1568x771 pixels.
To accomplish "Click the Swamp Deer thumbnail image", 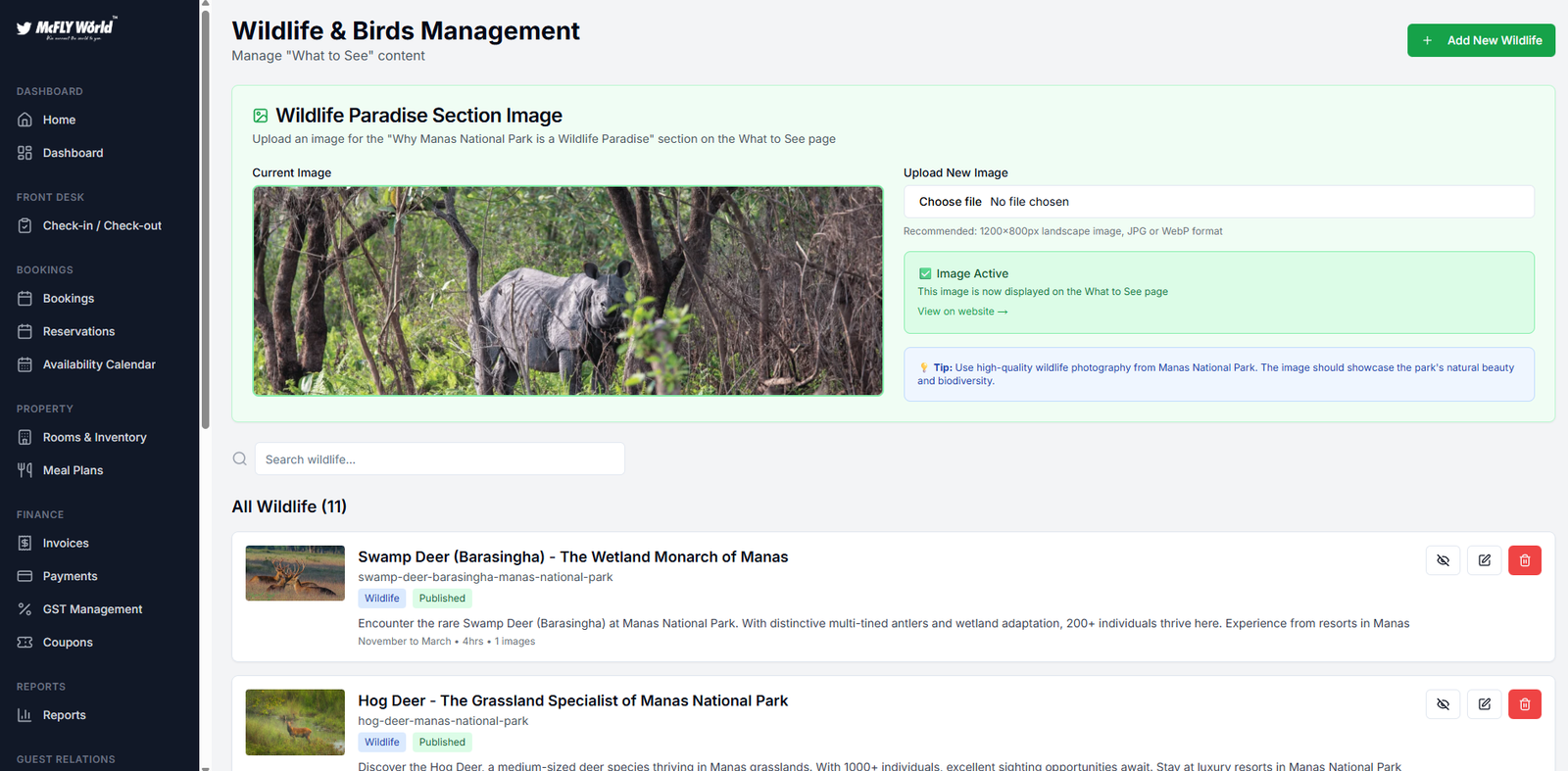I will pyautogui.click(x=295, y=573).
